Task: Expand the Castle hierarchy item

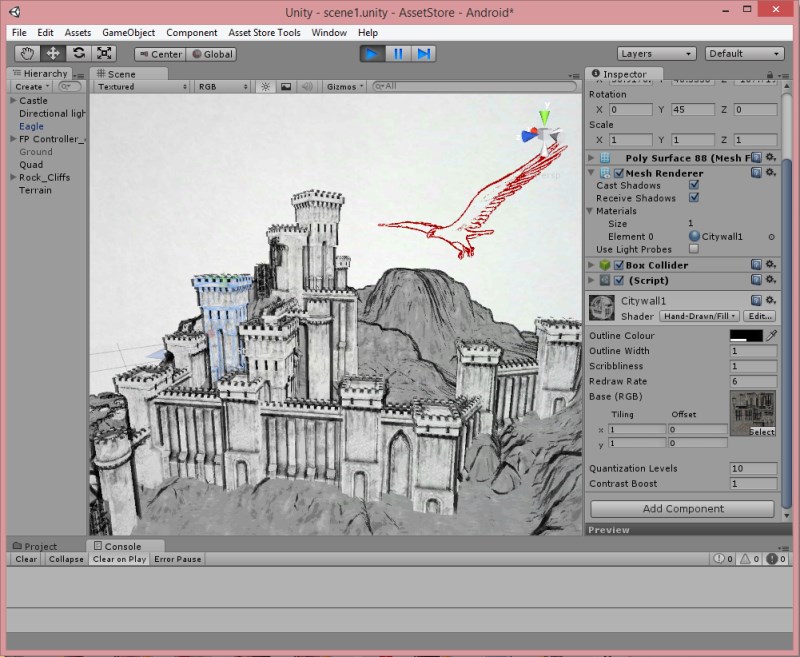Action: (x=13, y=100)
